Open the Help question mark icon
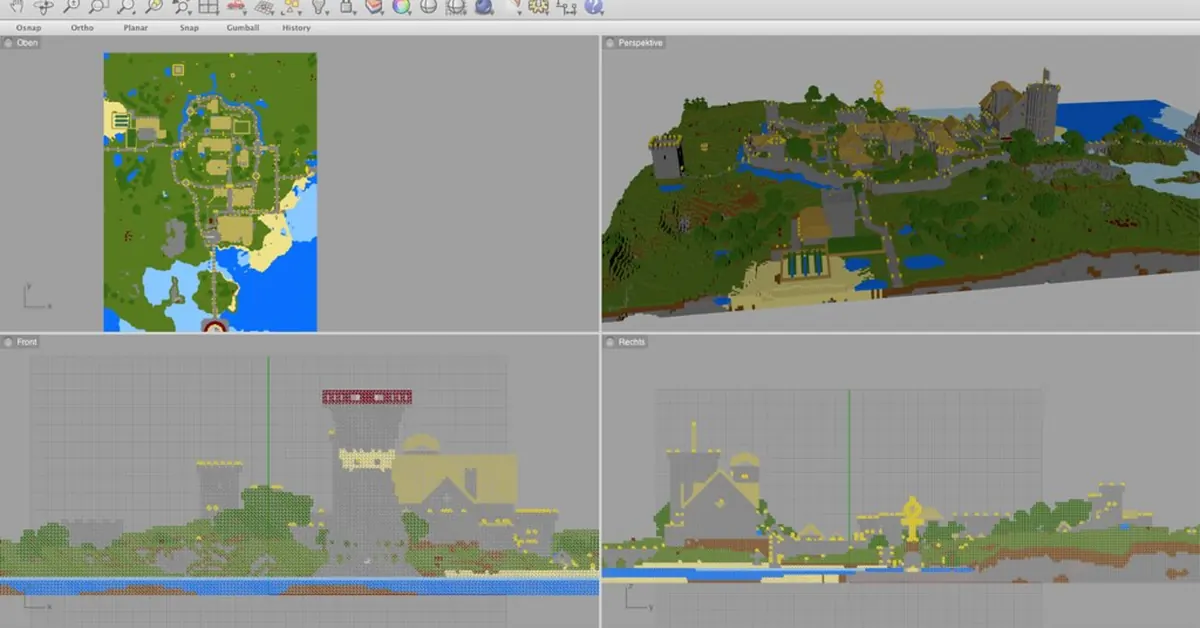Image resolution: width=1200 pixels, height=628 pixels. pos(593,7)
